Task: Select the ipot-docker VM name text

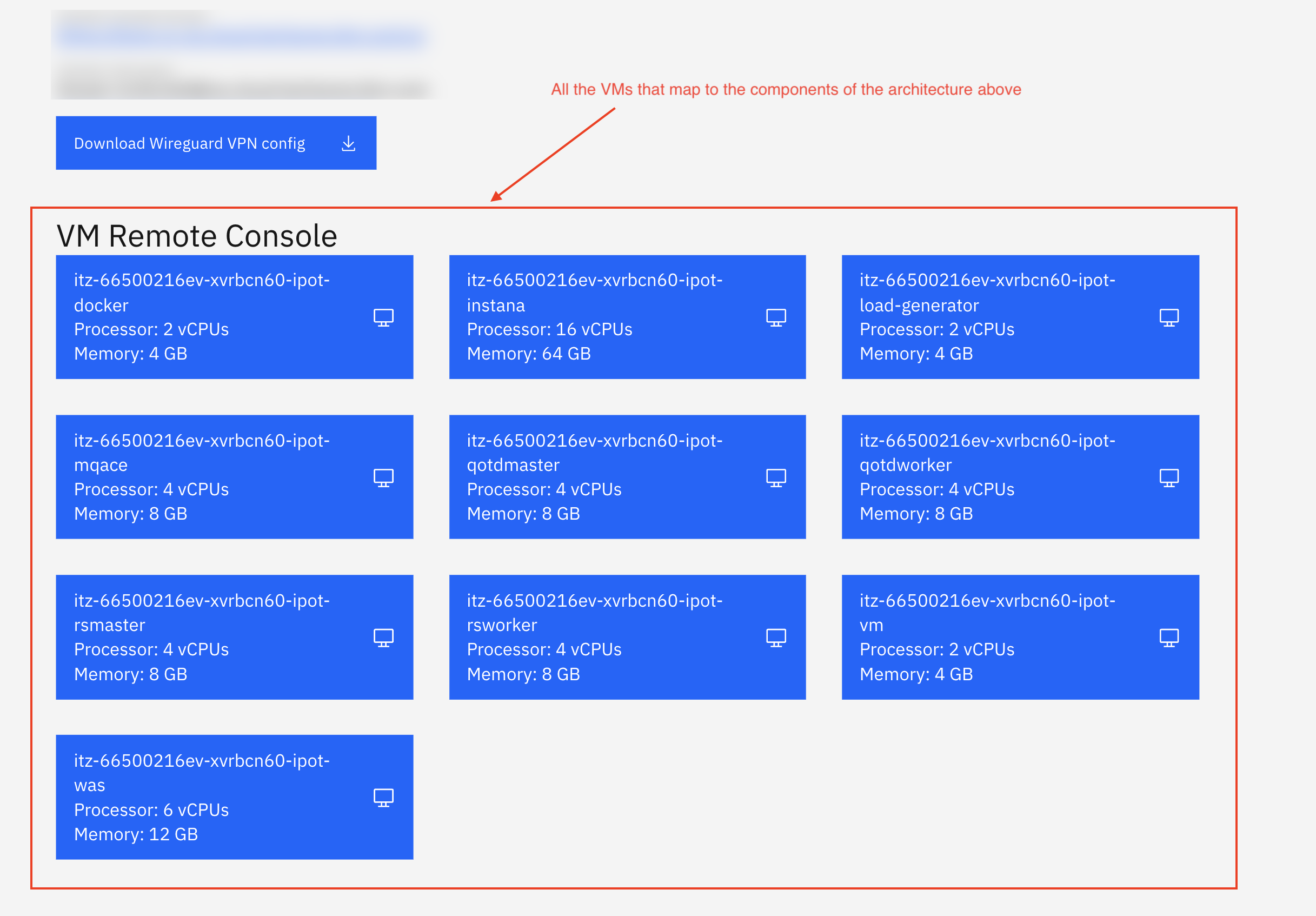Action: [x=202, y=293]
